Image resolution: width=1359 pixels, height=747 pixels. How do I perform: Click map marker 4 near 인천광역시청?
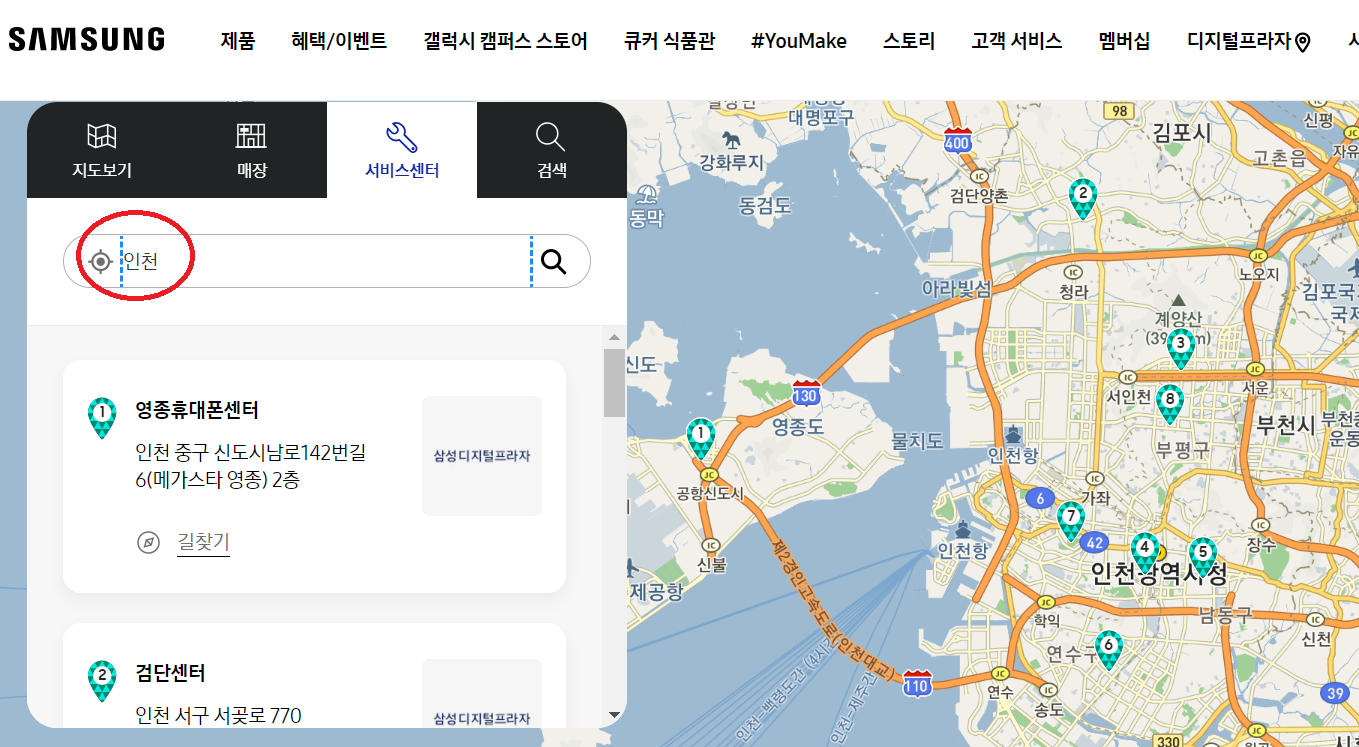tap(1145, 553)
